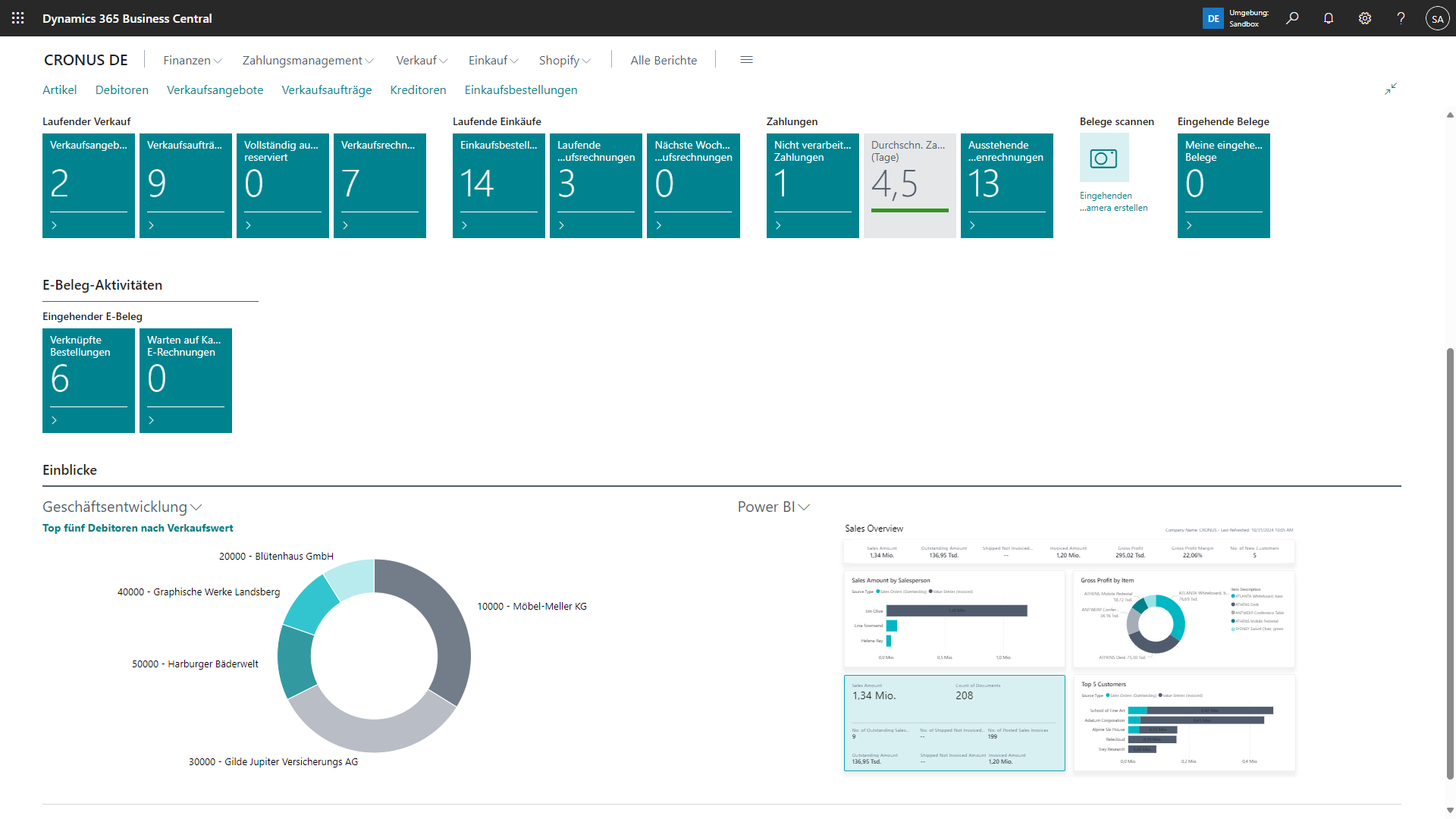Screen dimensions: 1456x819
Task: Open the app launcher grid
Action: 17,18
